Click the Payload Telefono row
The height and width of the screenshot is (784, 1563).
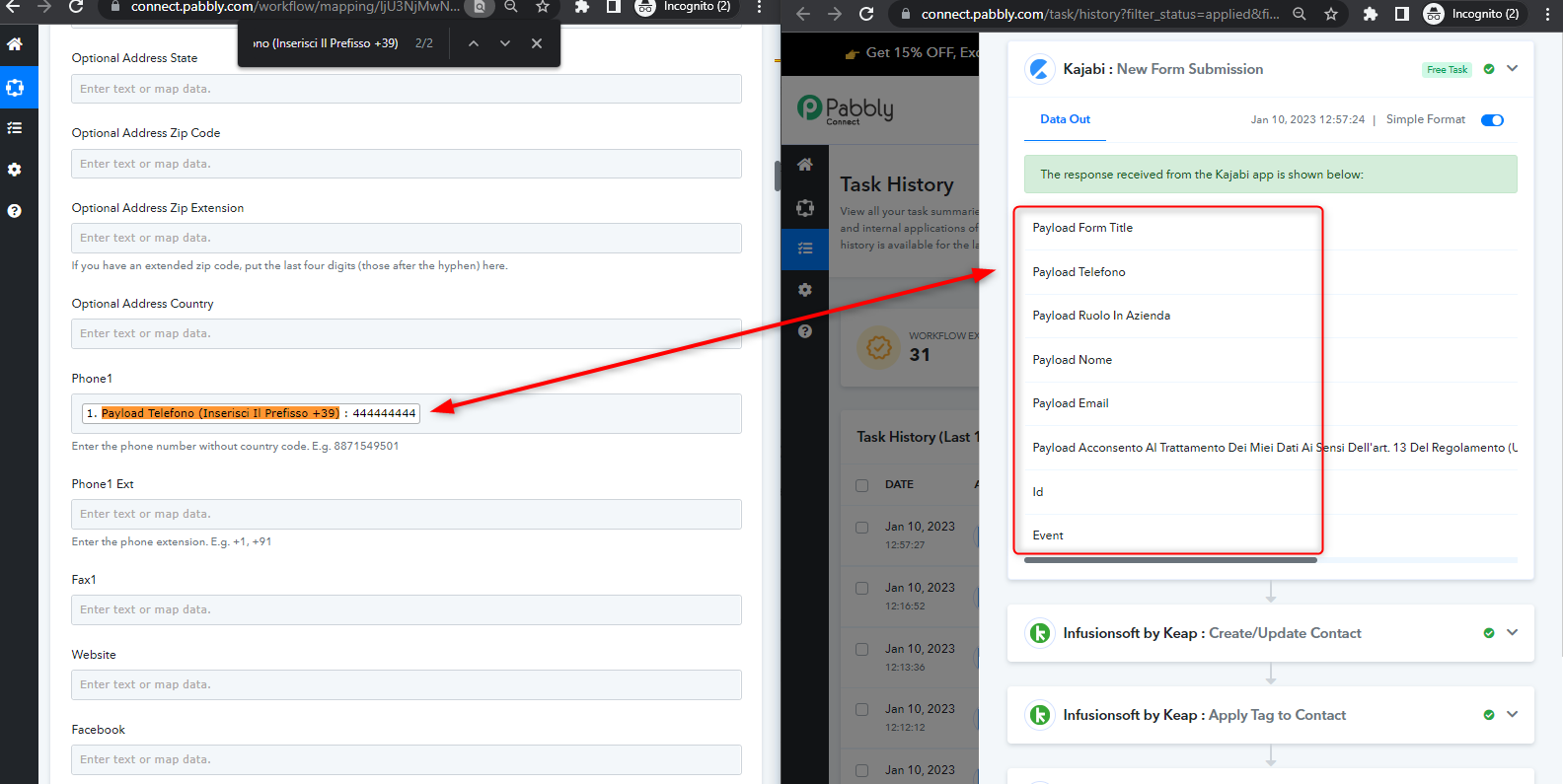[x=1271, y=272]
